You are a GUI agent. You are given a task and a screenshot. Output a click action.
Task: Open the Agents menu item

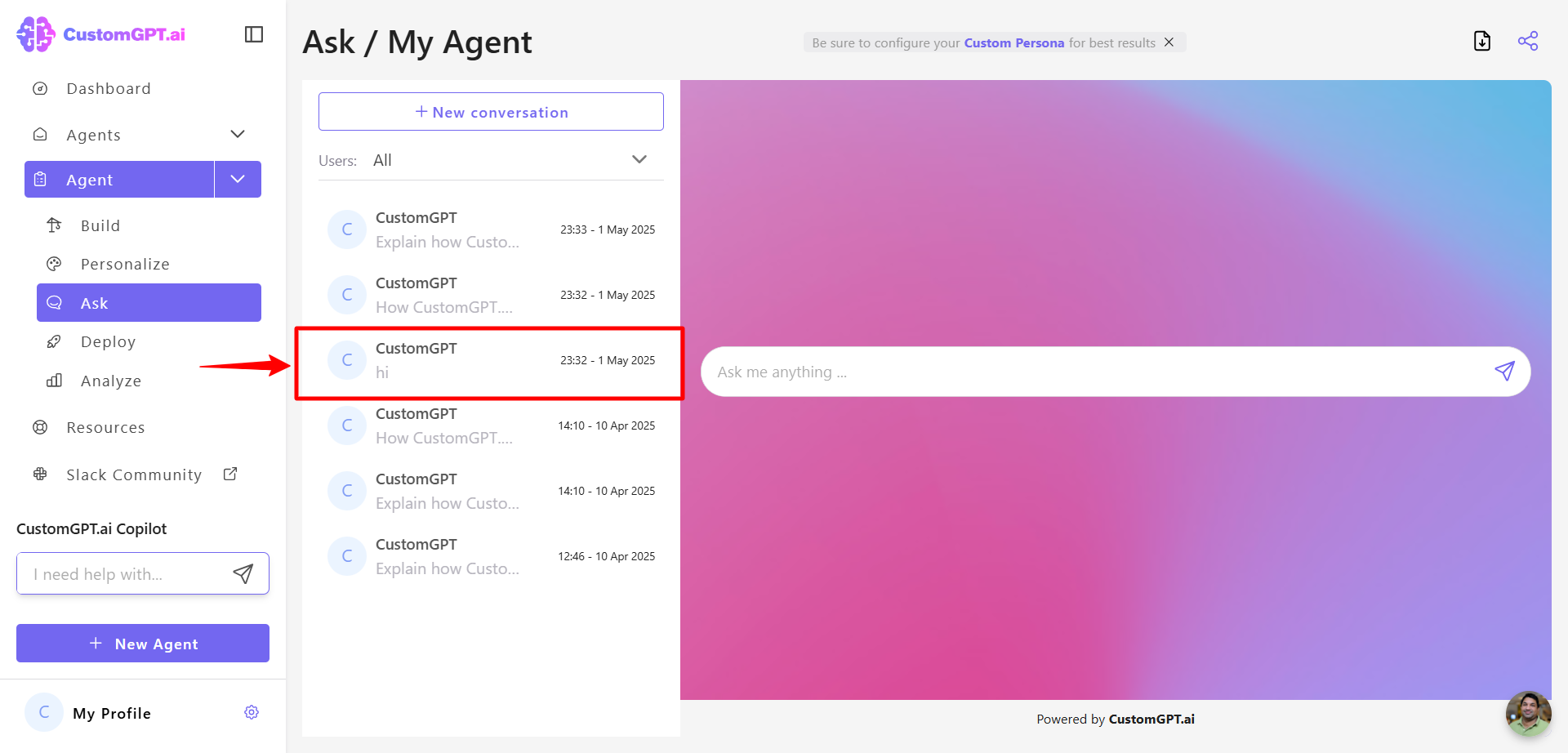tap(93, 135)
